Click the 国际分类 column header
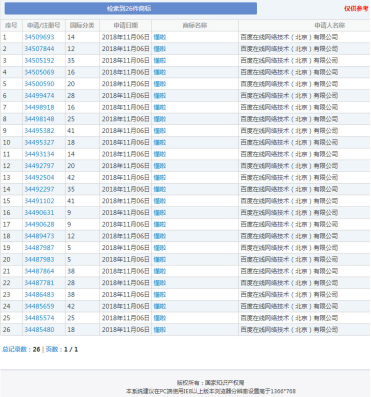 [82, 25]
